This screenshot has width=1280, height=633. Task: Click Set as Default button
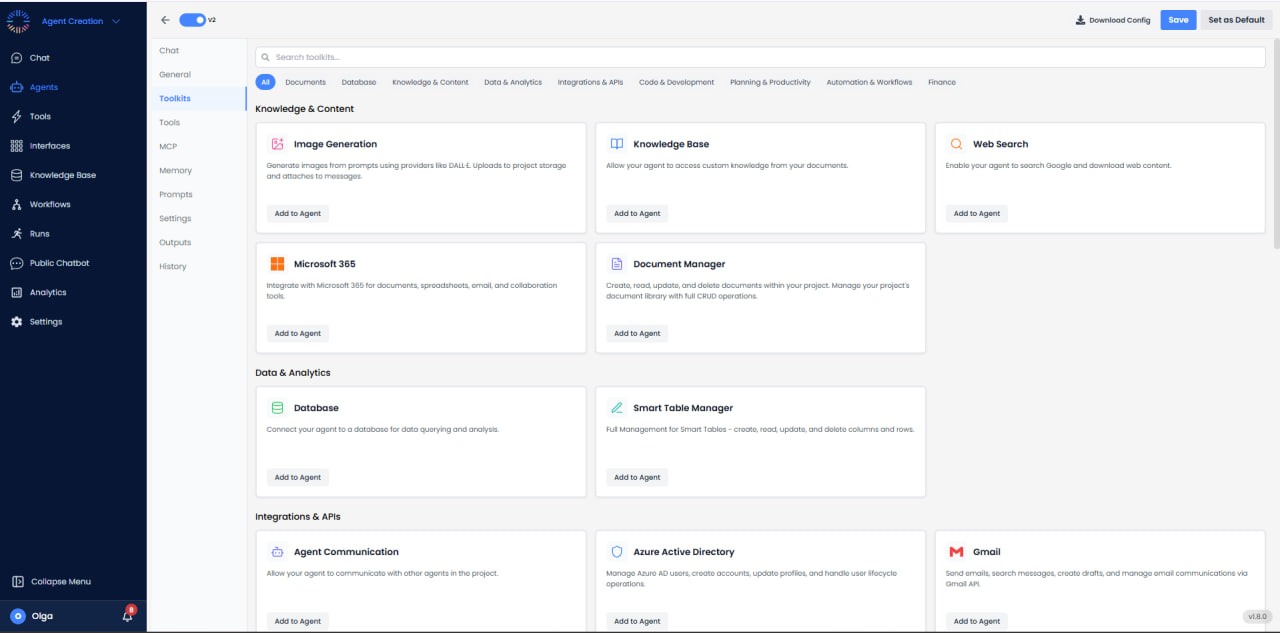1236,20
